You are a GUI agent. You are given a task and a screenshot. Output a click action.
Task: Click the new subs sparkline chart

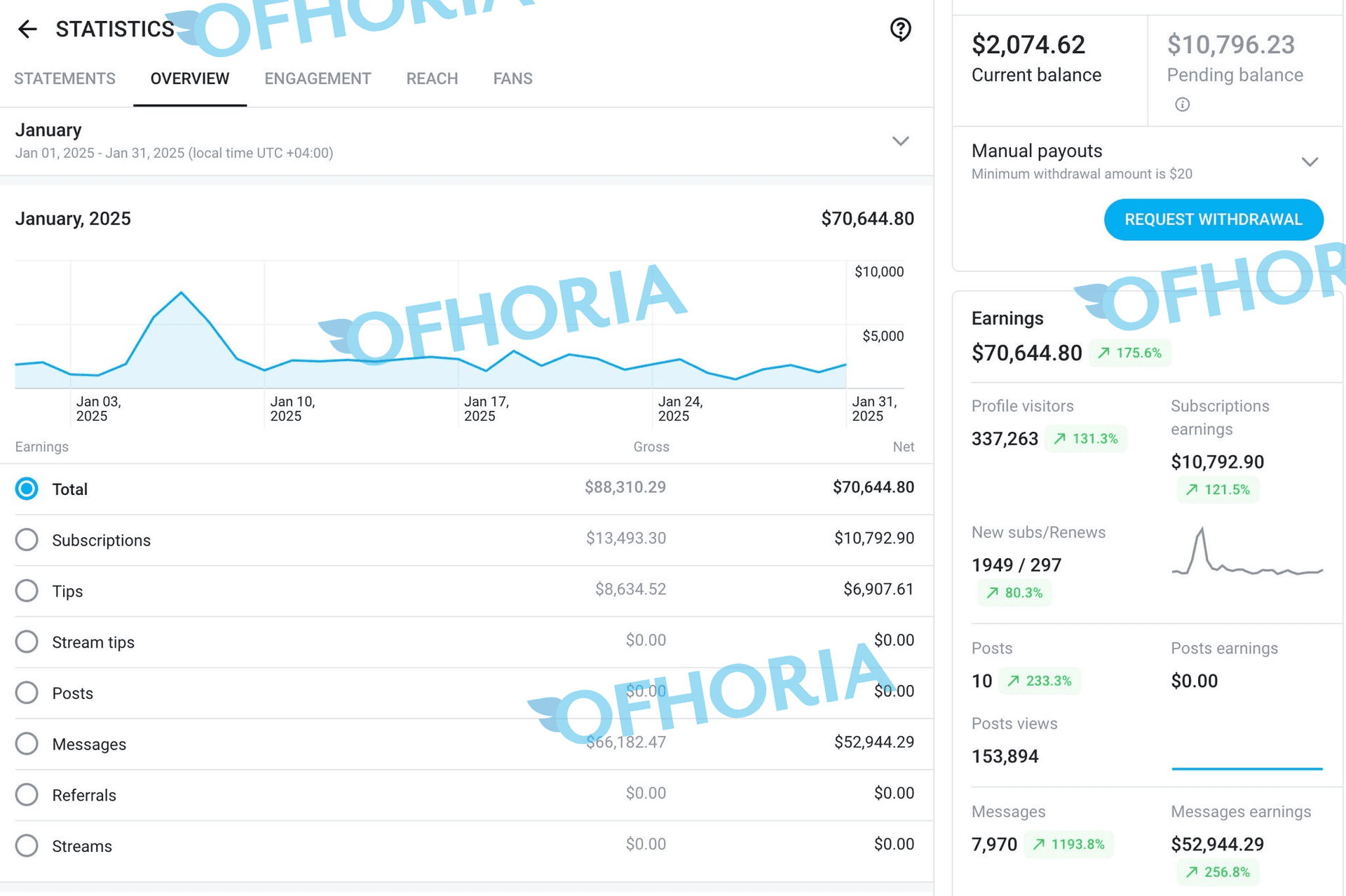click(1247, 552)
